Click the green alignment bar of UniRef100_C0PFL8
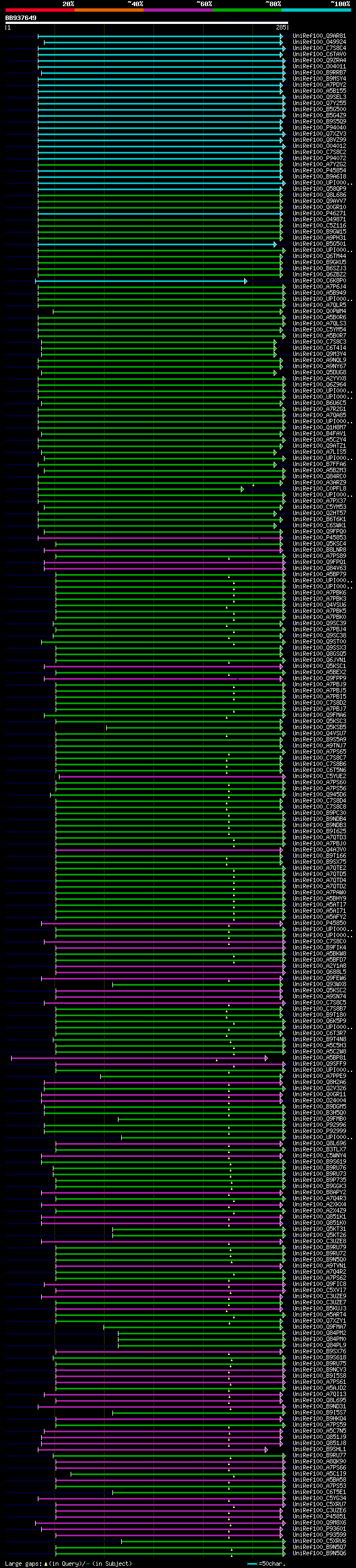This screenshot has height=1568, width=356. point(141,489)
